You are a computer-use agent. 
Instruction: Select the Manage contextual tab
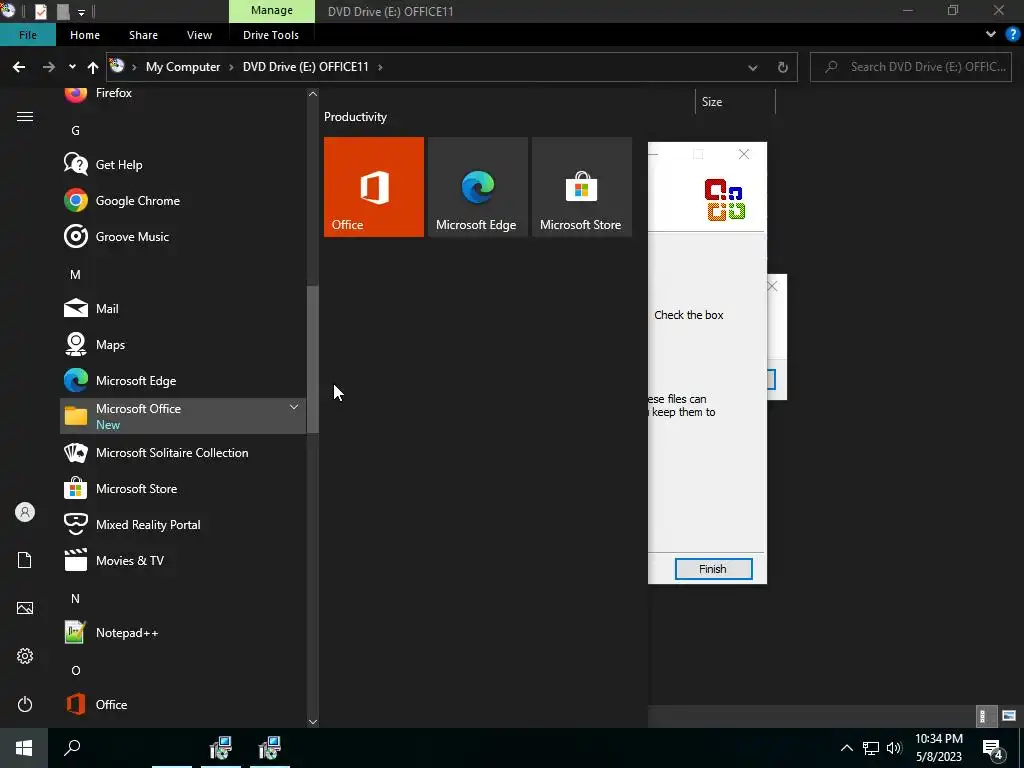272,10
